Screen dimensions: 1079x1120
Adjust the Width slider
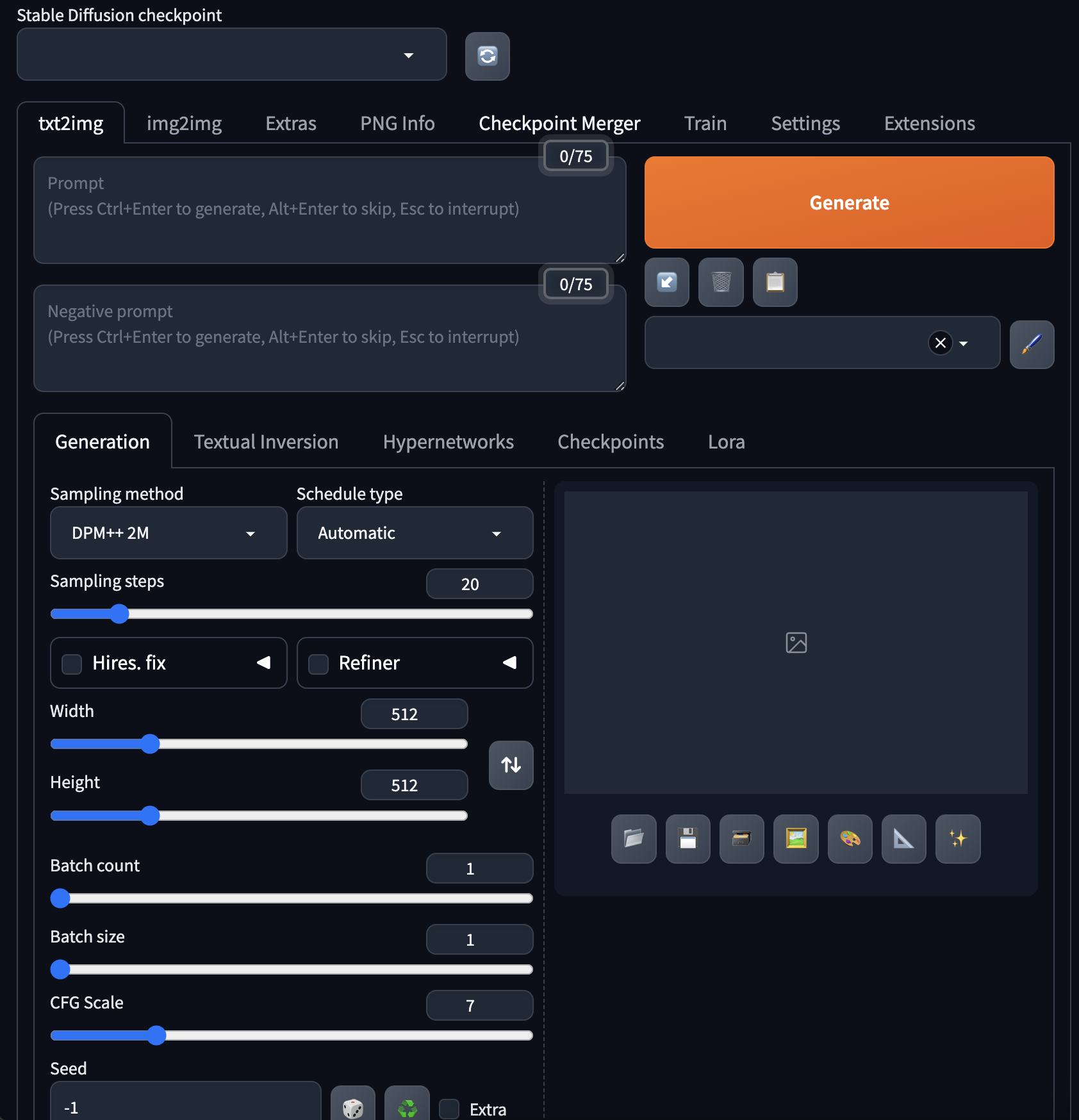(x=259, y=744)
